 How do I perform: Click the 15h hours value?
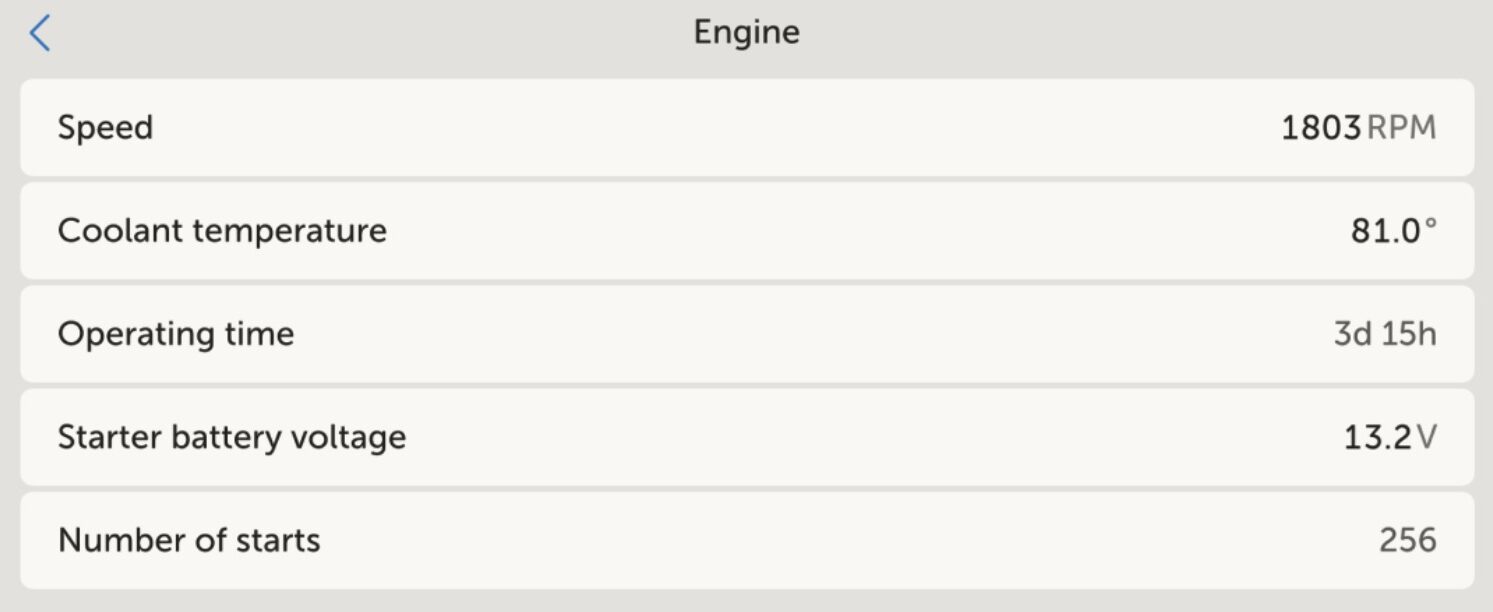coord(1409,334)
